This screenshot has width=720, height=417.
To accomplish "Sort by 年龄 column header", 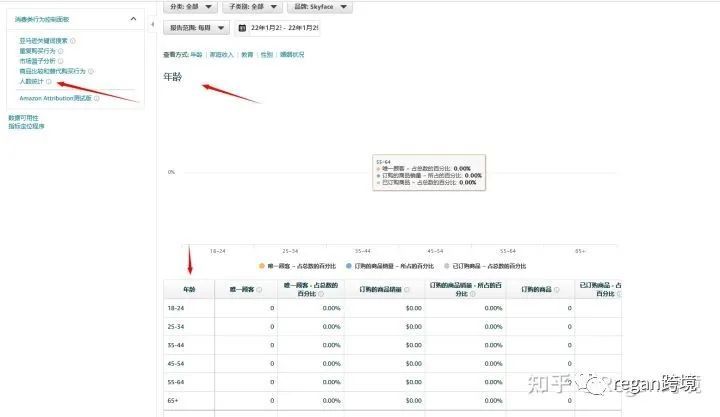I will [x=189, y=289].
